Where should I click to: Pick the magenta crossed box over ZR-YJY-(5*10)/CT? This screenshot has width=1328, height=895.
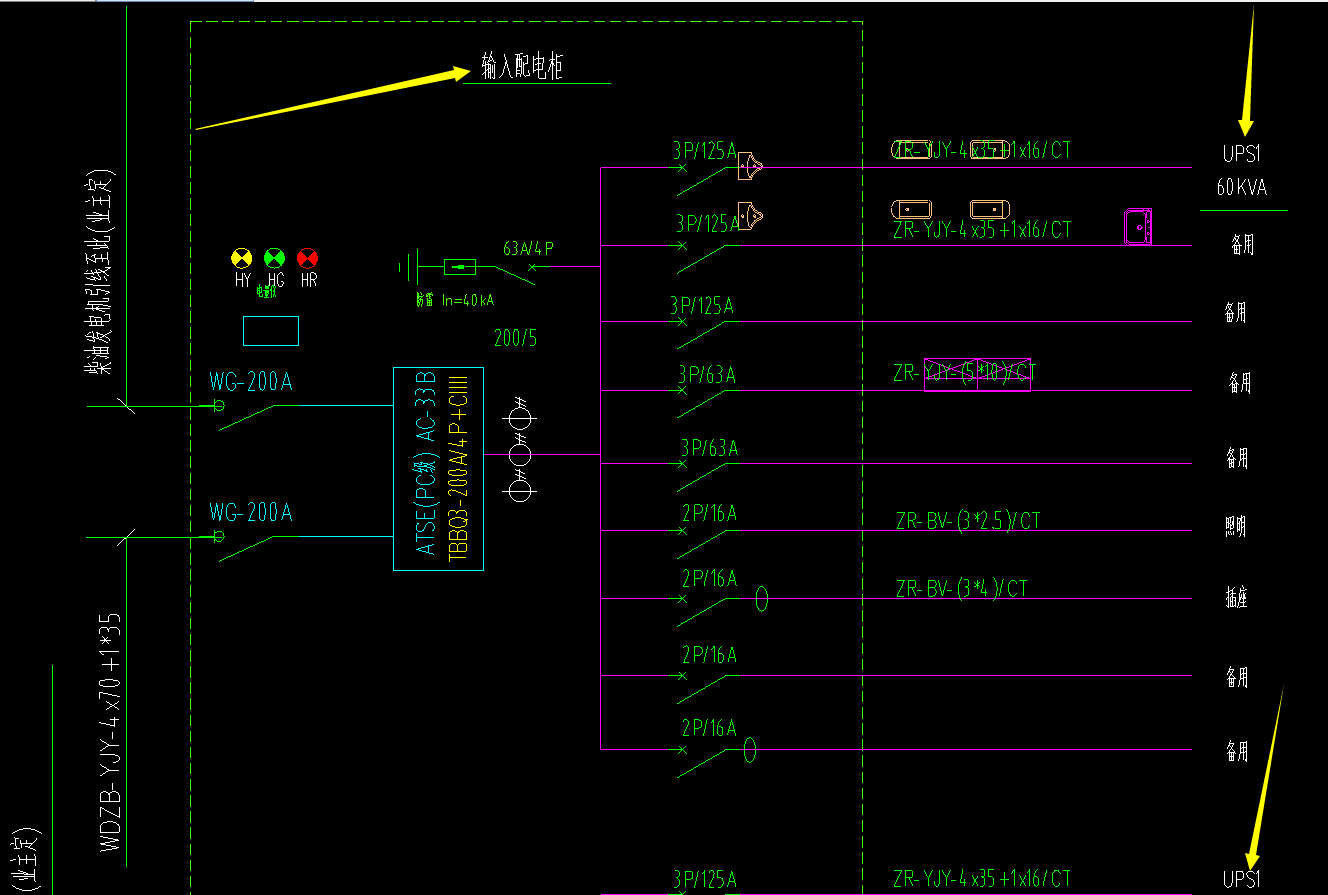[977, 374]
